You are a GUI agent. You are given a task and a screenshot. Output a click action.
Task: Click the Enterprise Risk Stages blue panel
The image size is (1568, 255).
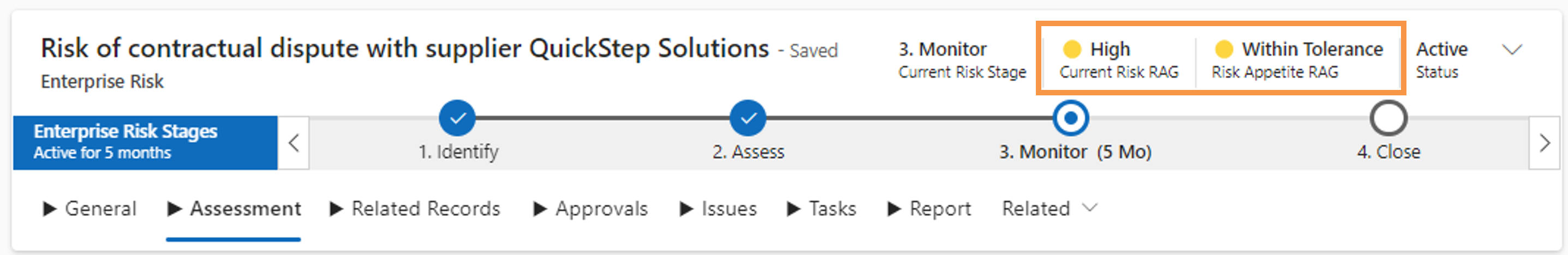tap(146, 143)
